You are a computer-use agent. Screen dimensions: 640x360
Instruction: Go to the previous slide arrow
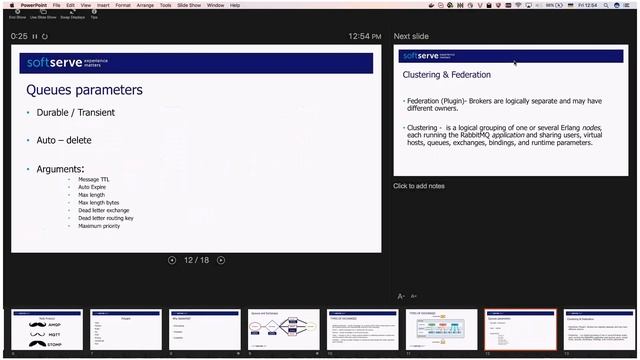[172, 260]
